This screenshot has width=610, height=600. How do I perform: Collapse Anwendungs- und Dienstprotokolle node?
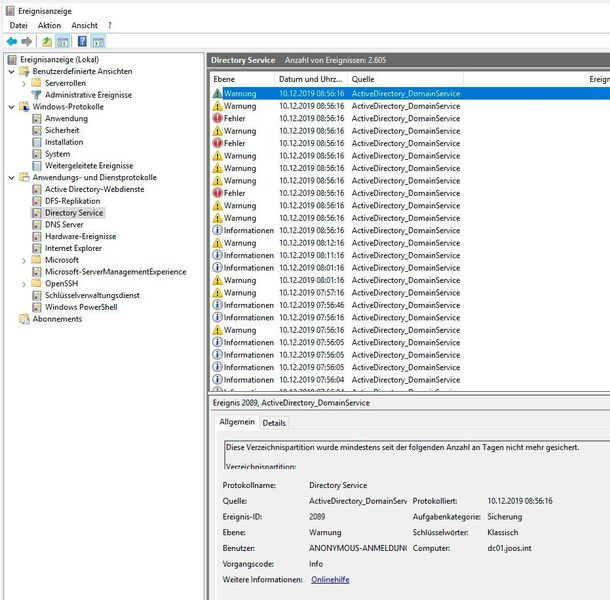pos(11,178)
